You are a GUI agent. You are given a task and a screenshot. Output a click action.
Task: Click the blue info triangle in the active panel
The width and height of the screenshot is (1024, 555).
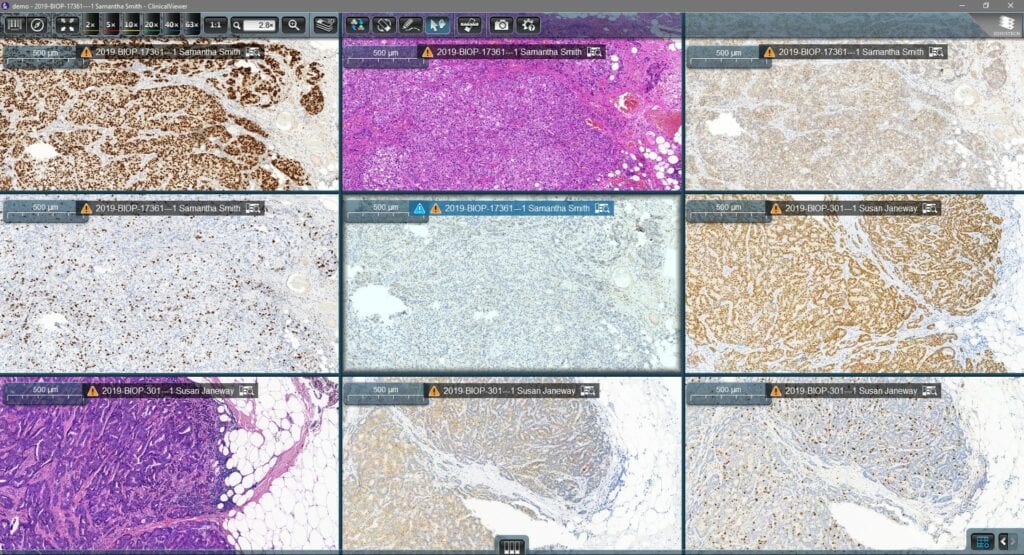coord(419,208)
